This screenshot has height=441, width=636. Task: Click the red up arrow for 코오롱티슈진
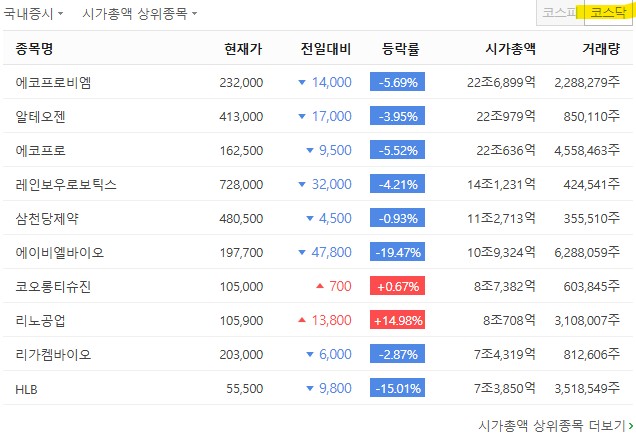point(320,287)
